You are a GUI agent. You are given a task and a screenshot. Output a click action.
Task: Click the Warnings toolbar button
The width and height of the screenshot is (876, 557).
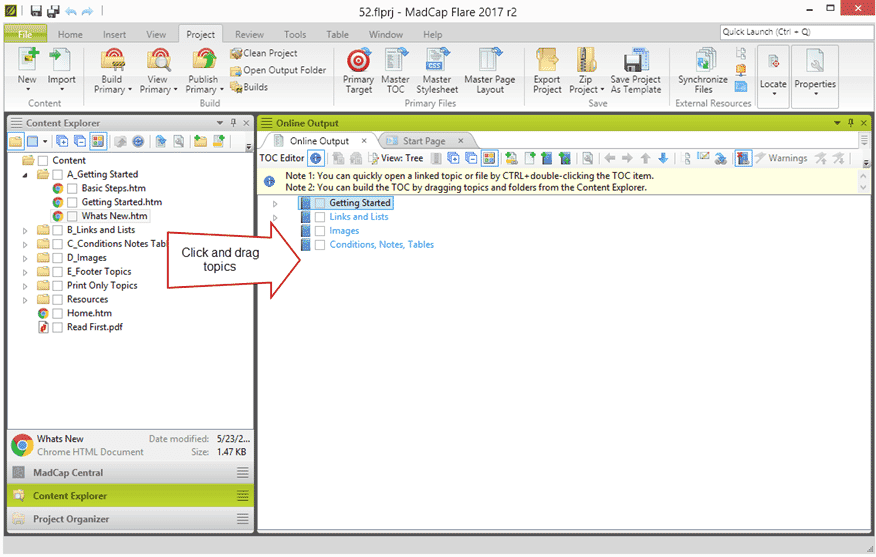tap(782, 159)
